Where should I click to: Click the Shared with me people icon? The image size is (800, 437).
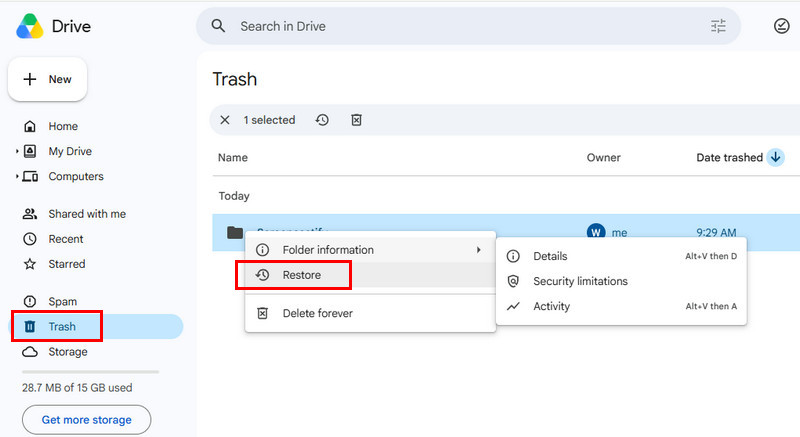click(x=30, y=214)
